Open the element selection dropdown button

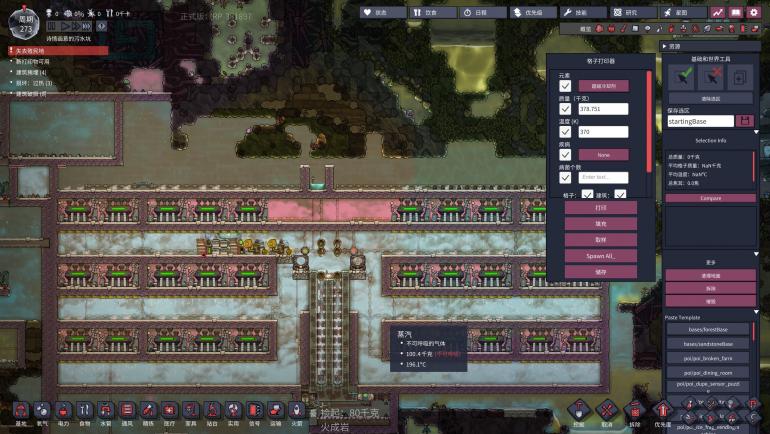pyautogui.click(x=604, y=86)
